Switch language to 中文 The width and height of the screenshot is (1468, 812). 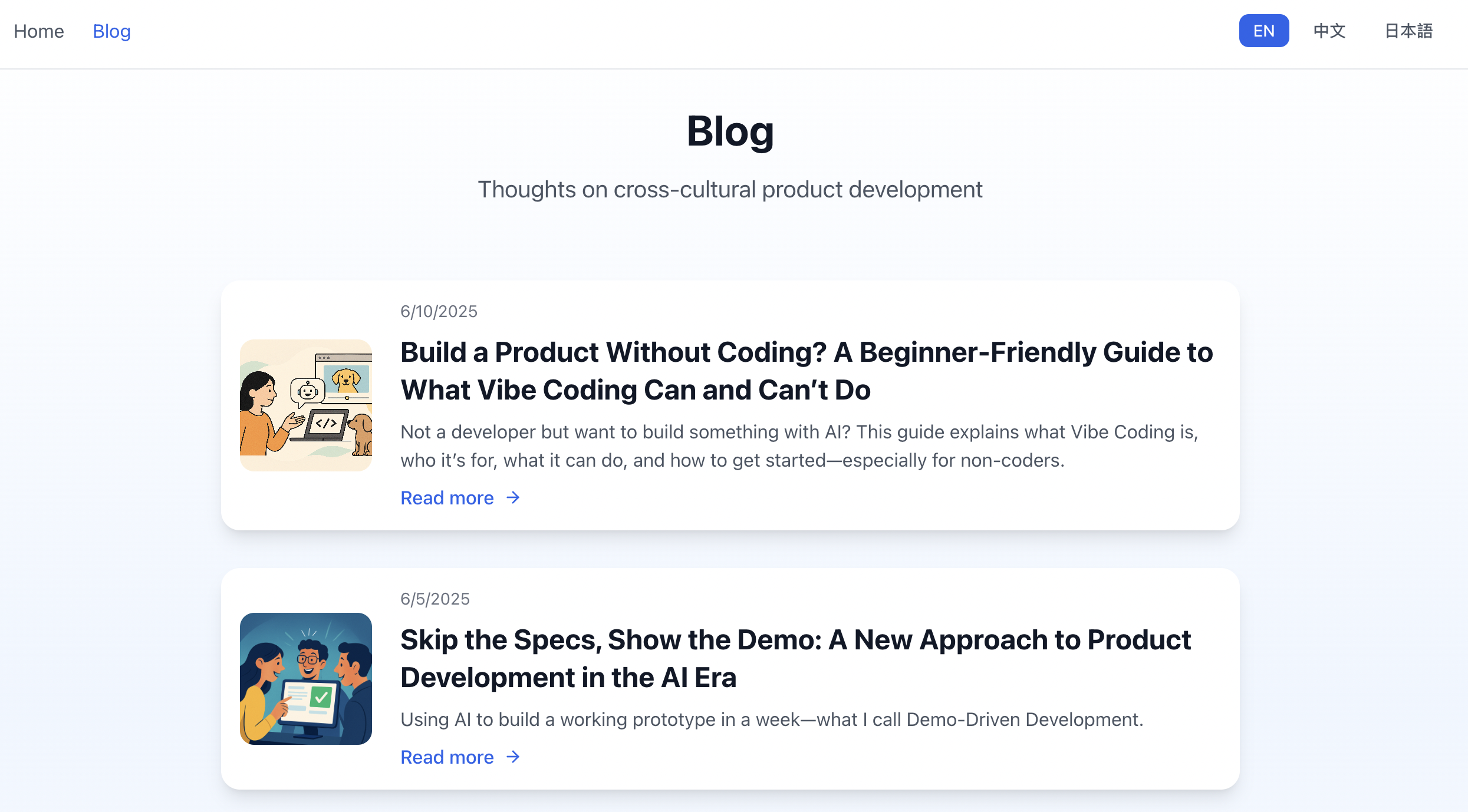tap(1329, 31)
